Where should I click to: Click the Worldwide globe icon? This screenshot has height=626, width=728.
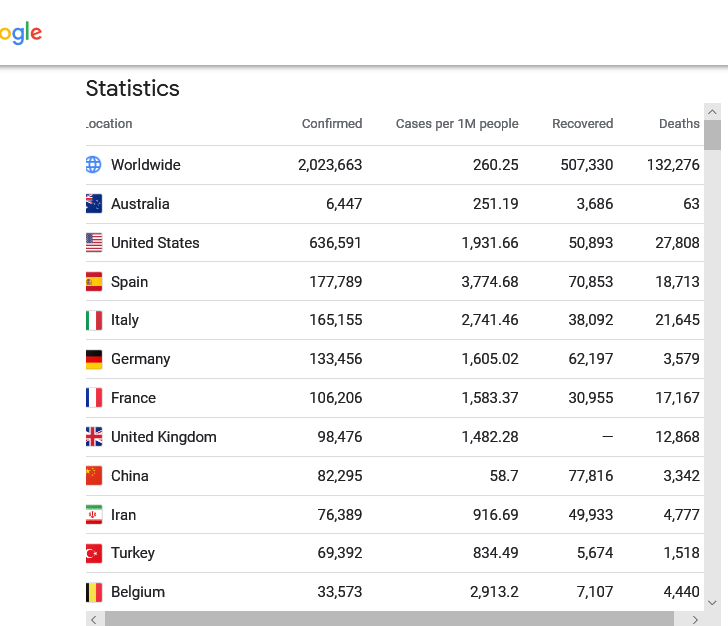(94, 165)
